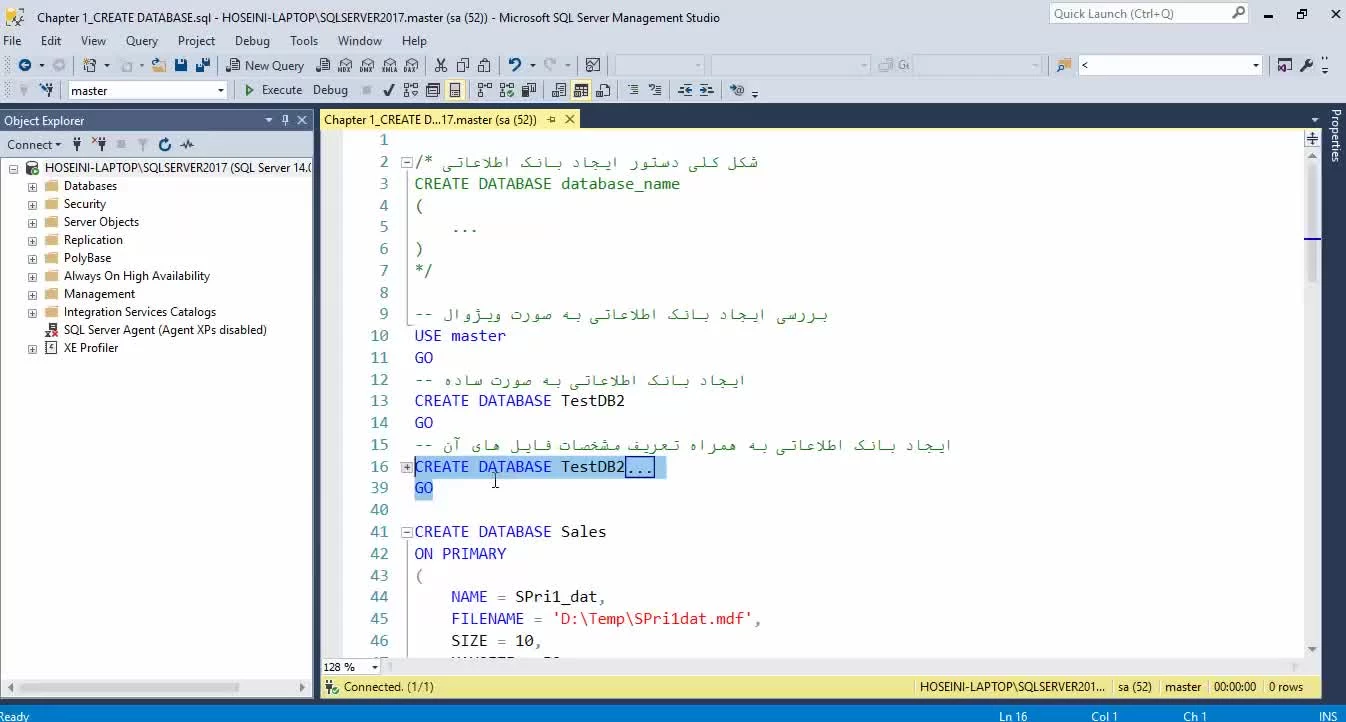Viewport: 1346px width, 722px height.
Task: Click the Uncomment selected lines icon
Action: [x=655, y=90]
